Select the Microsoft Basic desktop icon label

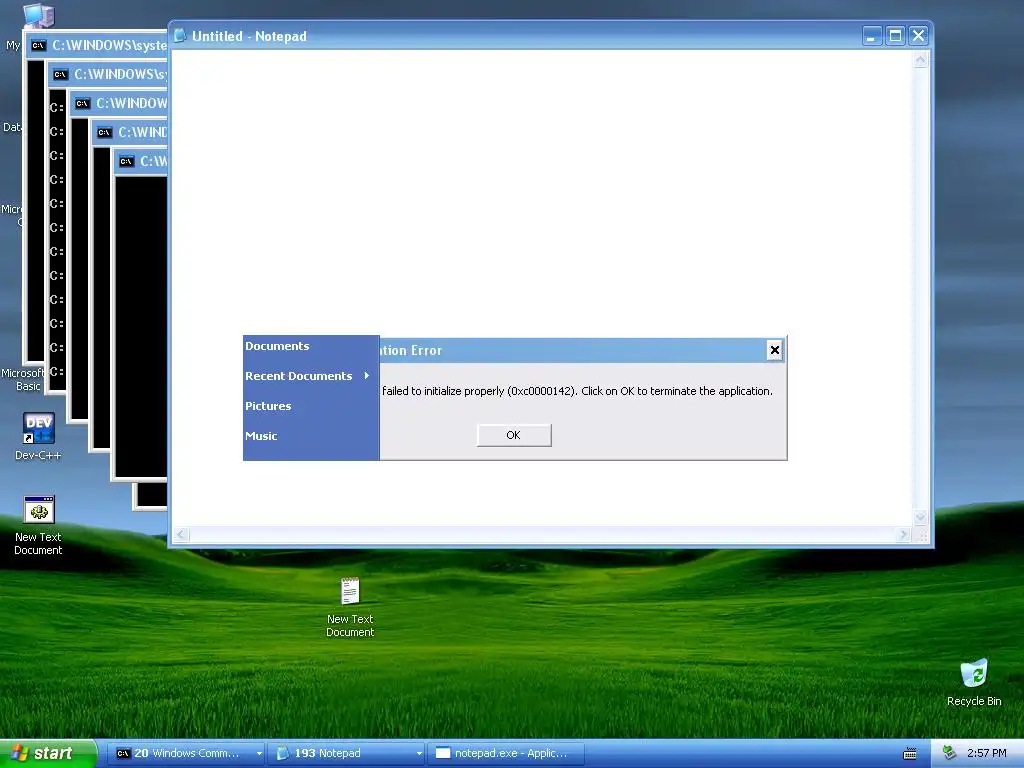point(22,379)
